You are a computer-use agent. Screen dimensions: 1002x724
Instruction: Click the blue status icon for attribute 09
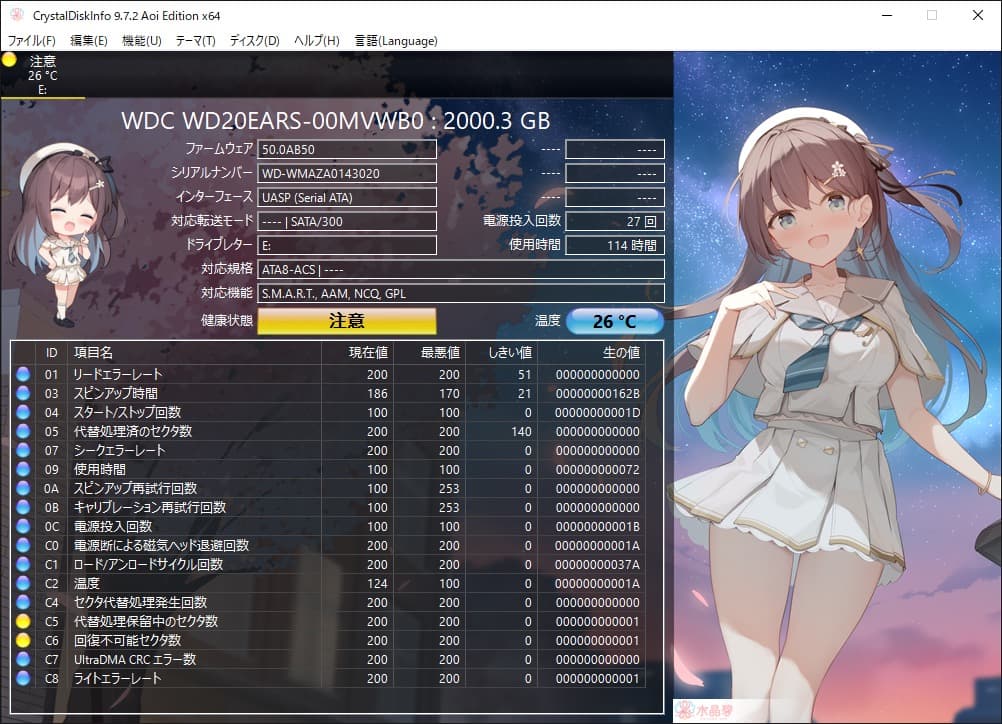(x=23, y=469)
